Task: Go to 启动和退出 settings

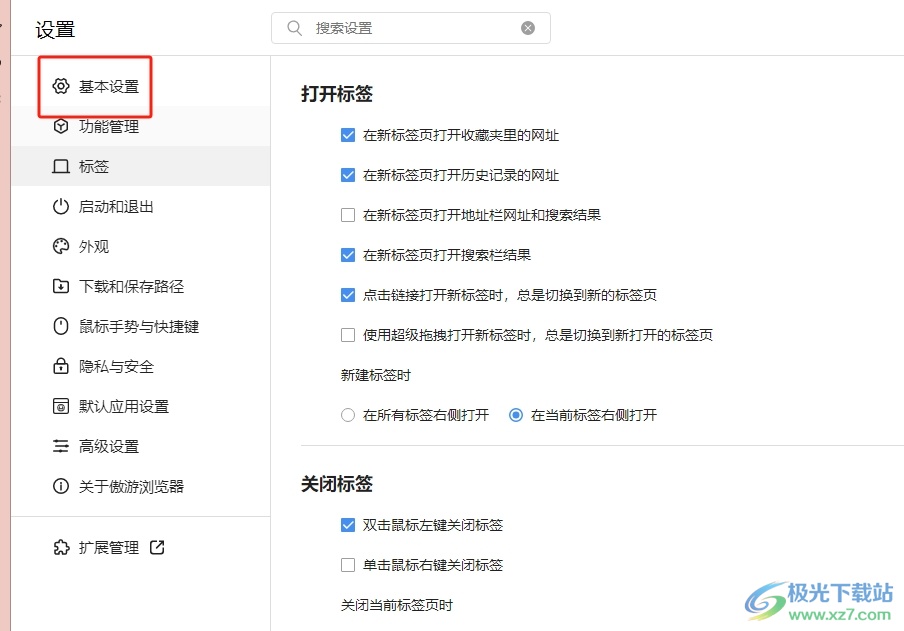Action: (x=116, y=206)
